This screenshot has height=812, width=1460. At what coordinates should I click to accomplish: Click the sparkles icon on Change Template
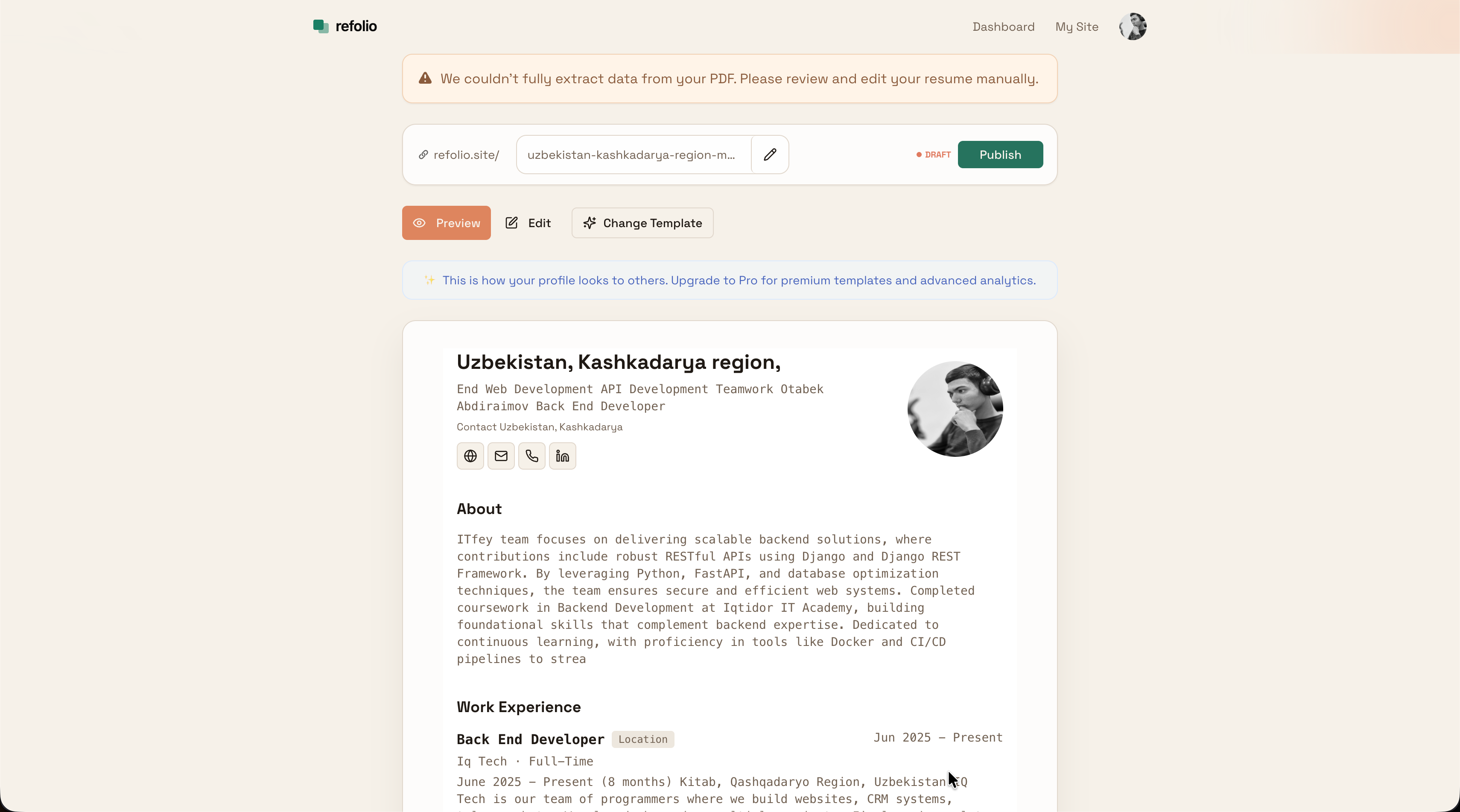click(590, 223)
